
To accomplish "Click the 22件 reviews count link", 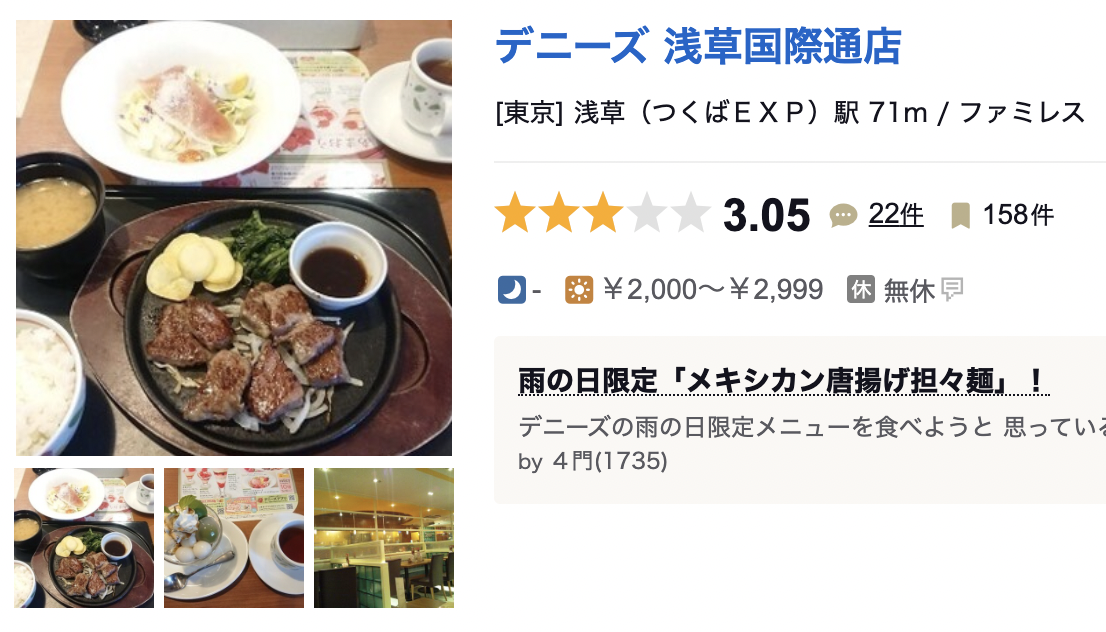I will tap(895, 214).
